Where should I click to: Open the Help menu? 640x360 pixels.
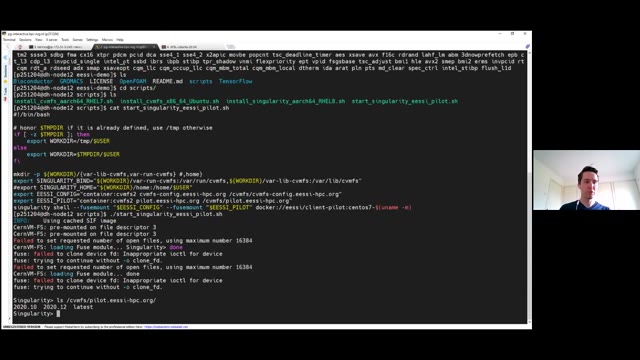click(x=120, y=40)
